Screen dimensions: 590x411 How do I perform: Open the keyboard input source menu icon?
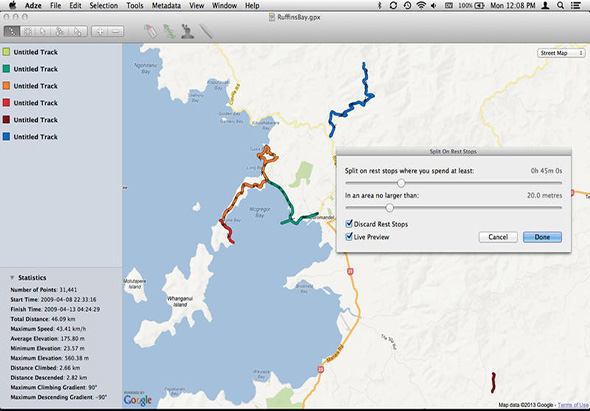pyautogui.click(x=449, y=5)
